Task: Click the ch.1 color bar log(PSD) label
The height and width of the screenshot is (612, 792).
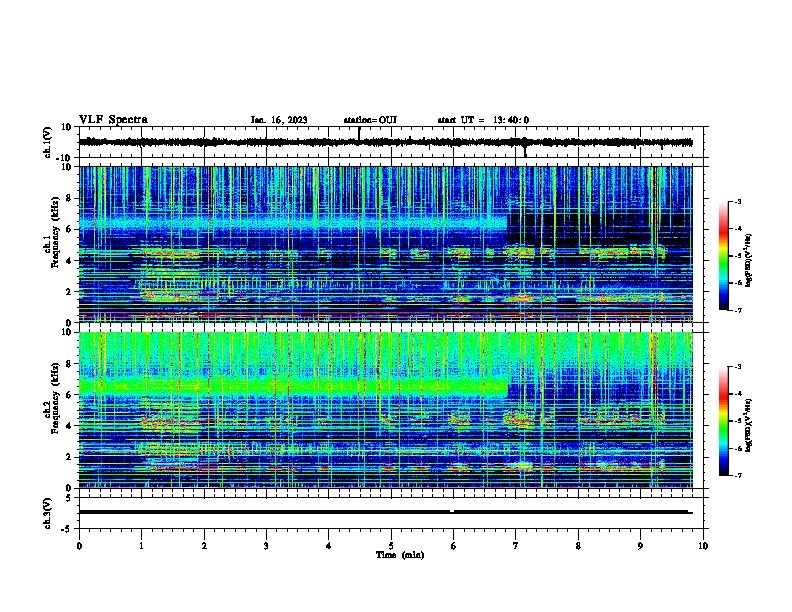Action: tap(748, 261)
